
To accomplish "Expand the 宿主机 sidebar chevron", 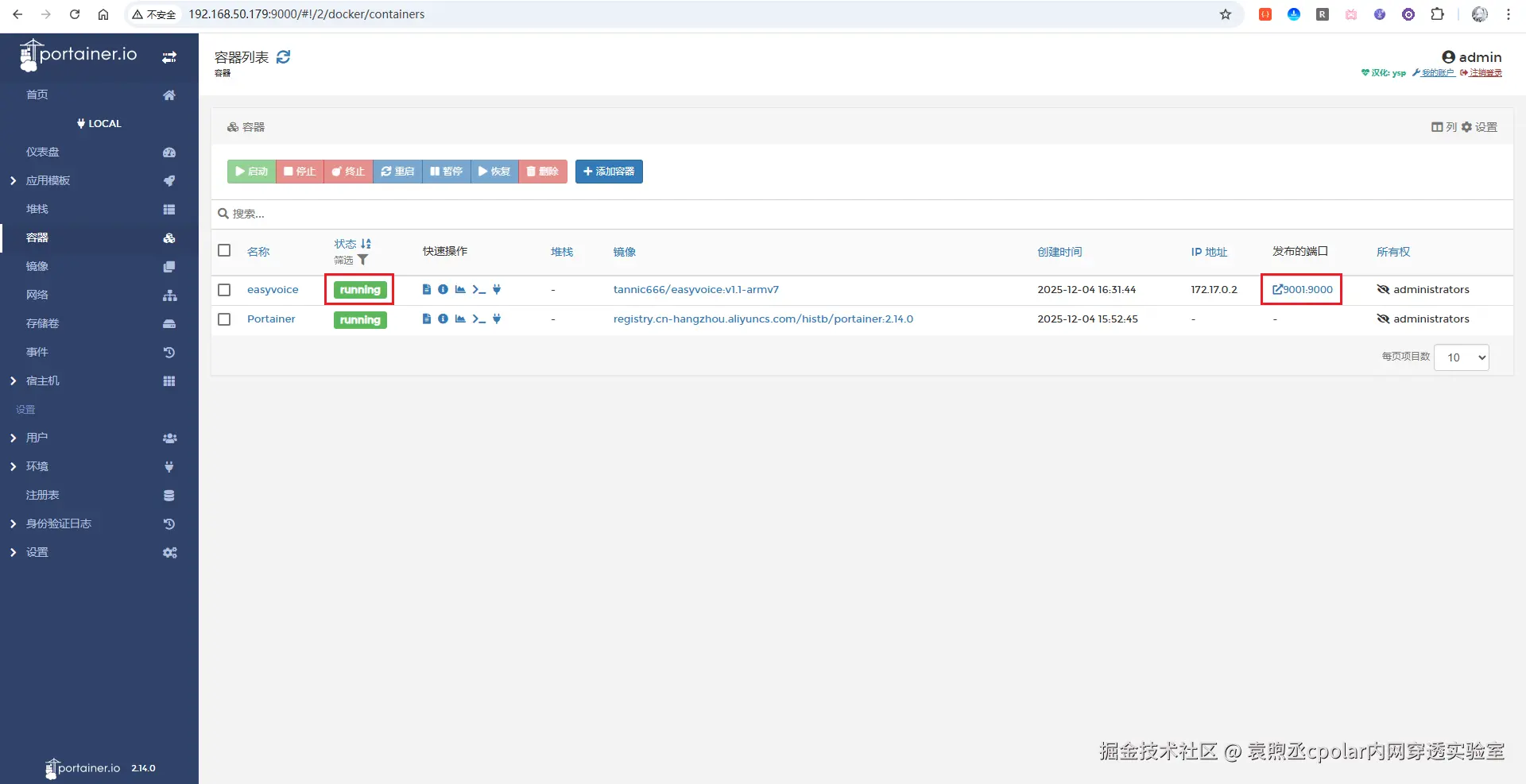I will pyautogui.click(x=13, y=381).
